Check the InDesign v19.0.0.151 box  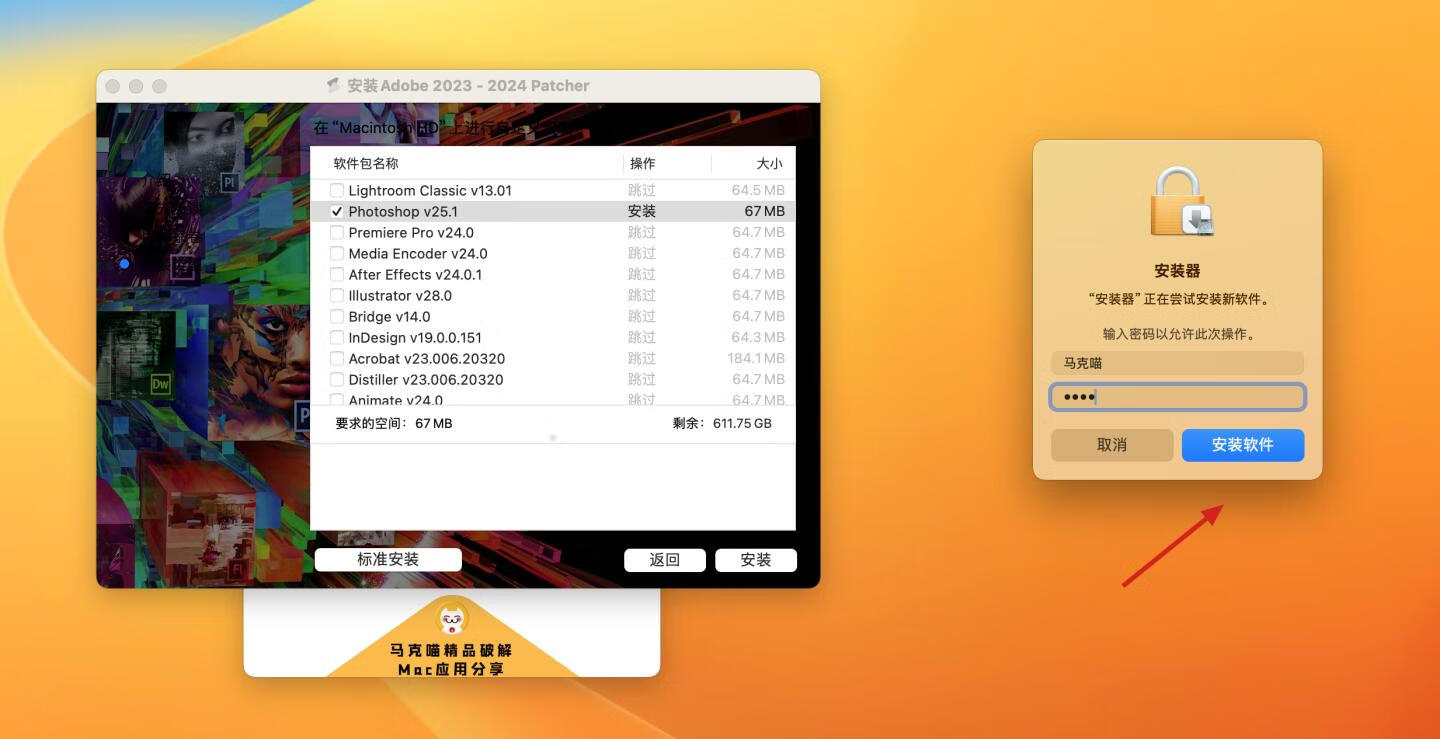337,337
